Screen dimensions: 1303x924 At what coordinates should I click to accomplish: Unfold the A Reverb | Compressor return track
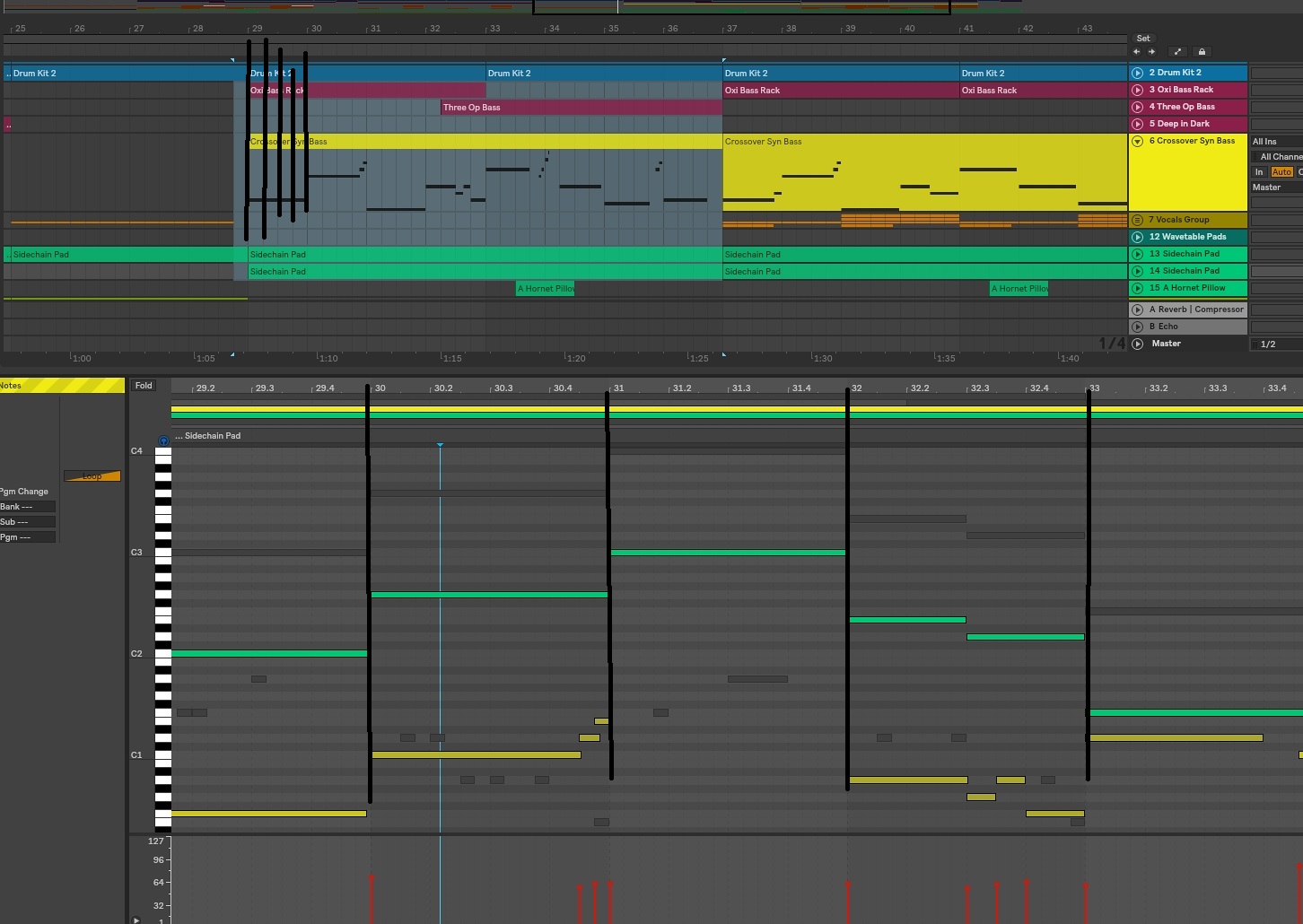1138,309
